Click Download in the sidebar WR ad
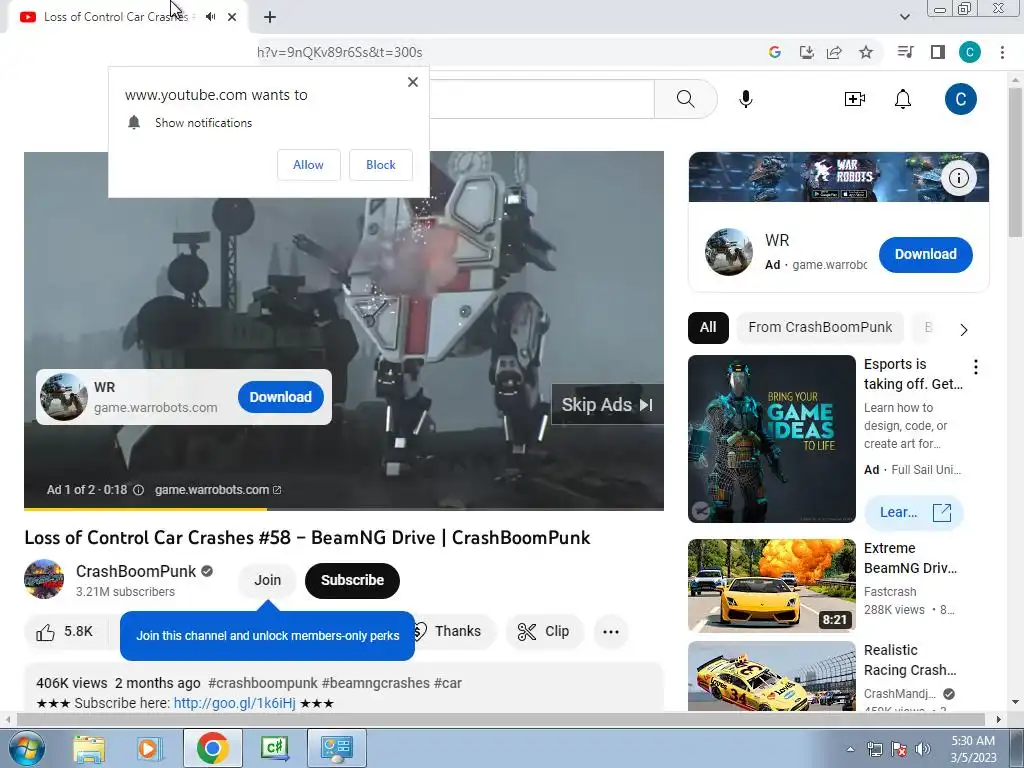Viewport: 1024px width, 768px height. point(925,255)
